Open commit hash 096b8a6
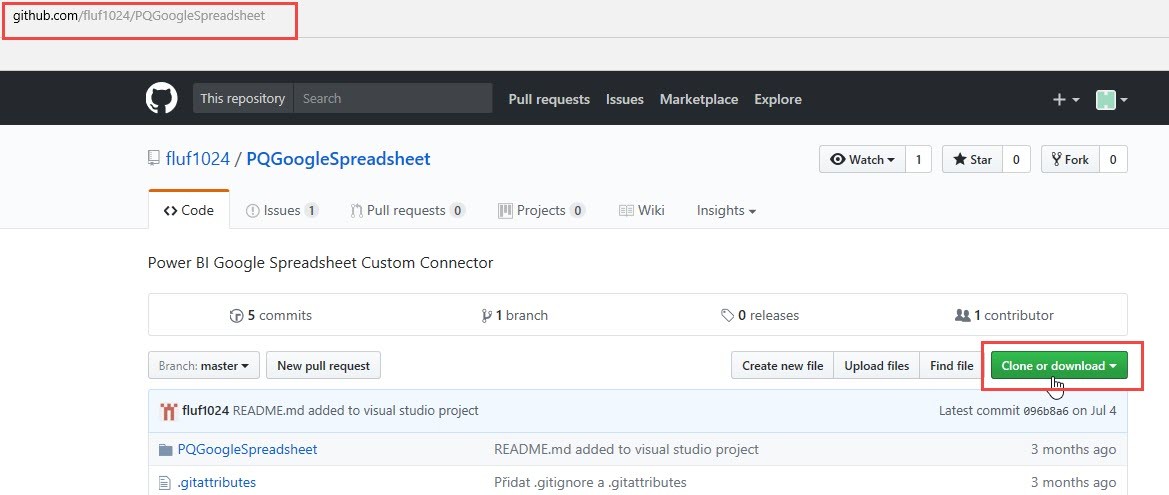This screenshot has width=1169, height=495. click(x=1045, y=411)
